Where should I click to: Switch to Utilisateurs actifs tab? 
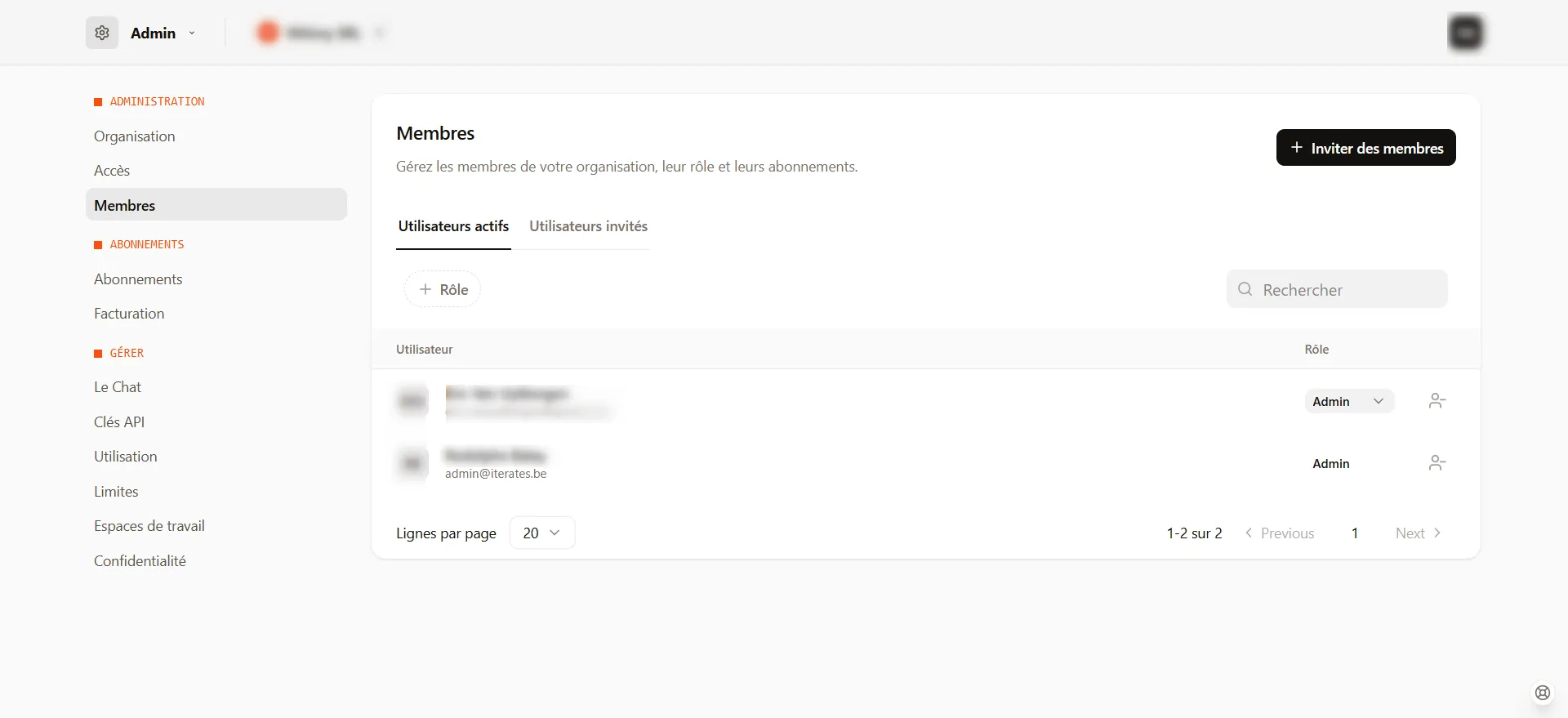coord(453,226)
